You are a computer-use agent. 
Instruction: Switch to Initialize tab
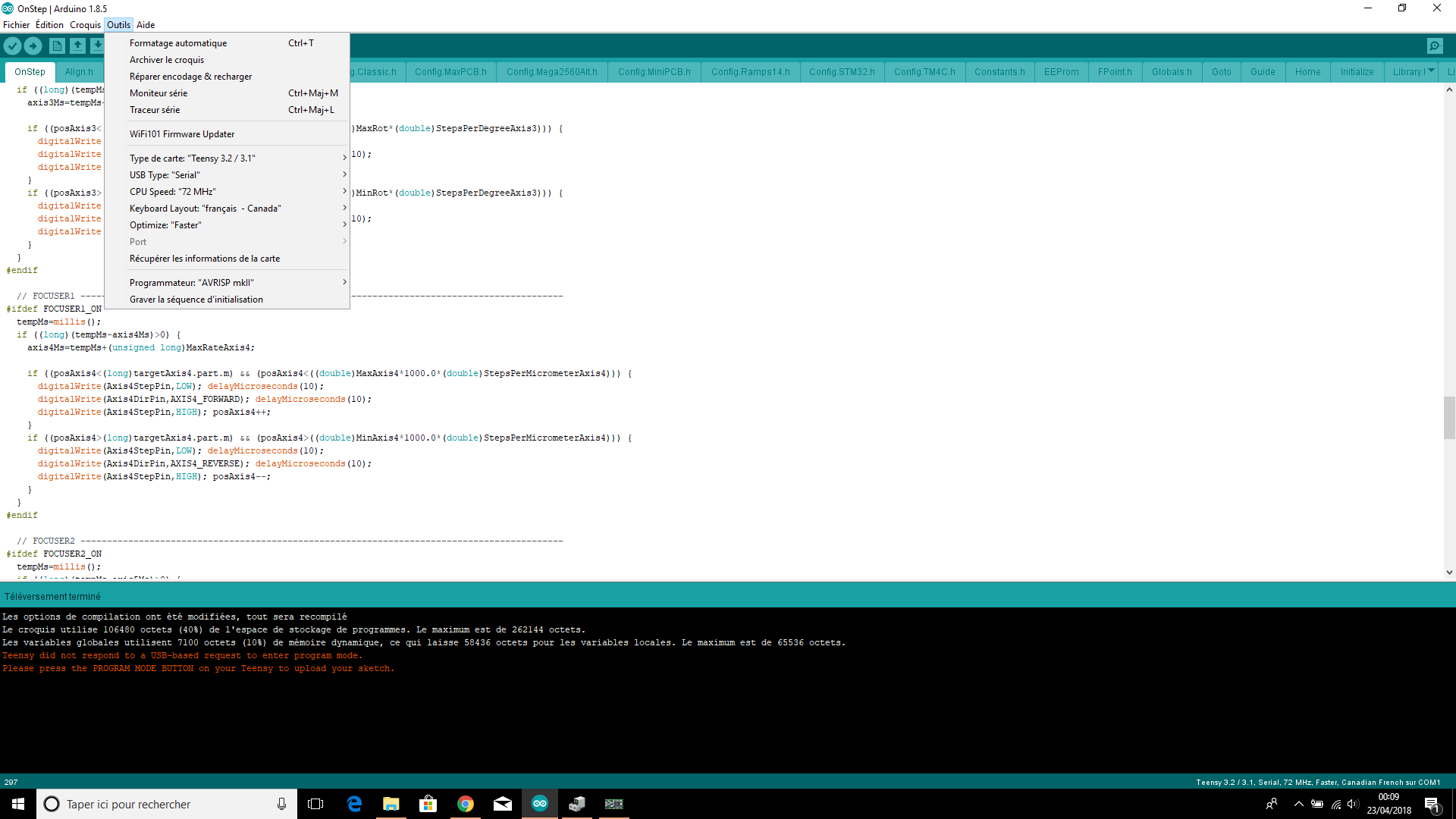(x=1357, y=72)
